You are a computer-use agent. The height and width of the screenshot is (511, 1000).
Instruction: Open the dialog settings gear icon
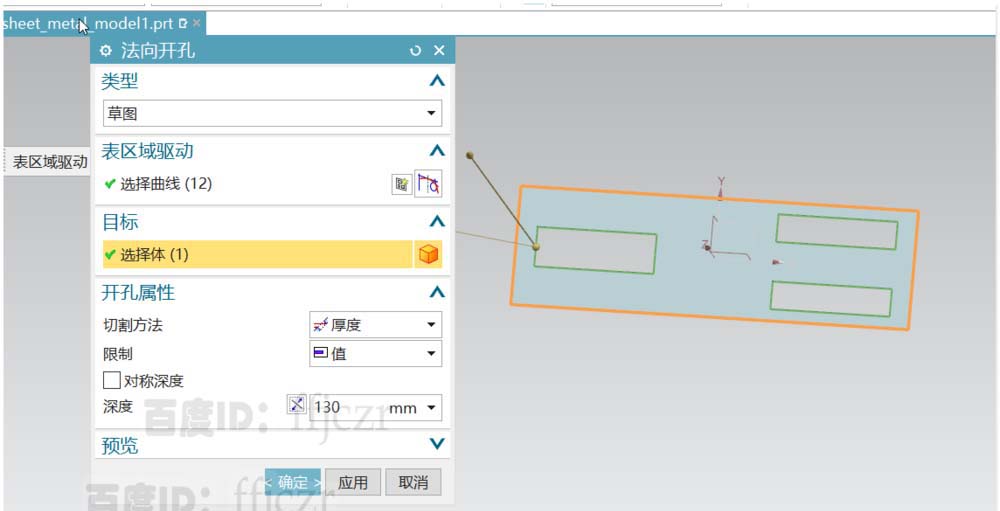(x=106, y=50)
